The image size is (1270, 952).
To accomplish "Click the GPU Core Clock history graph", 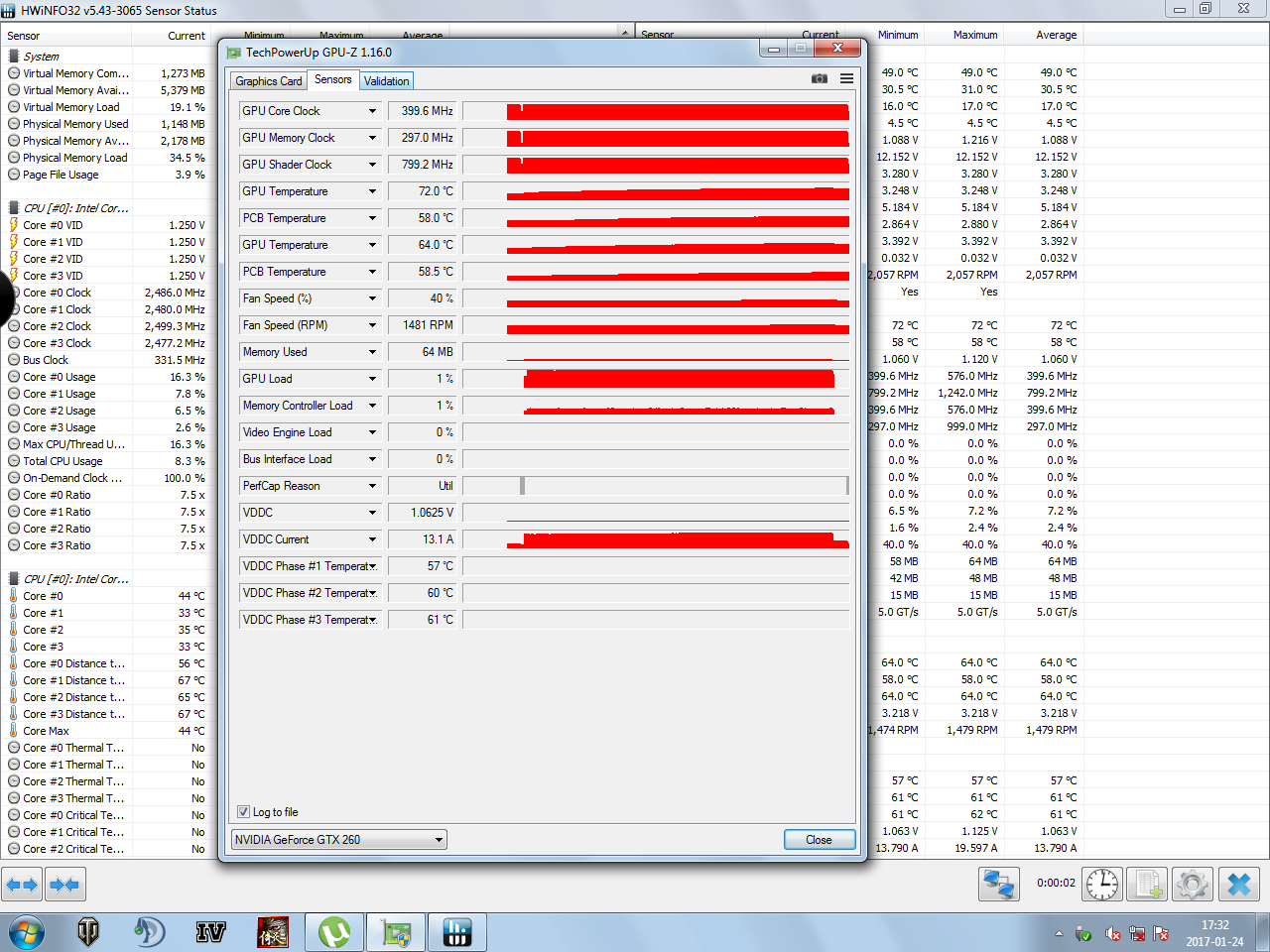I will coord(656,111).
